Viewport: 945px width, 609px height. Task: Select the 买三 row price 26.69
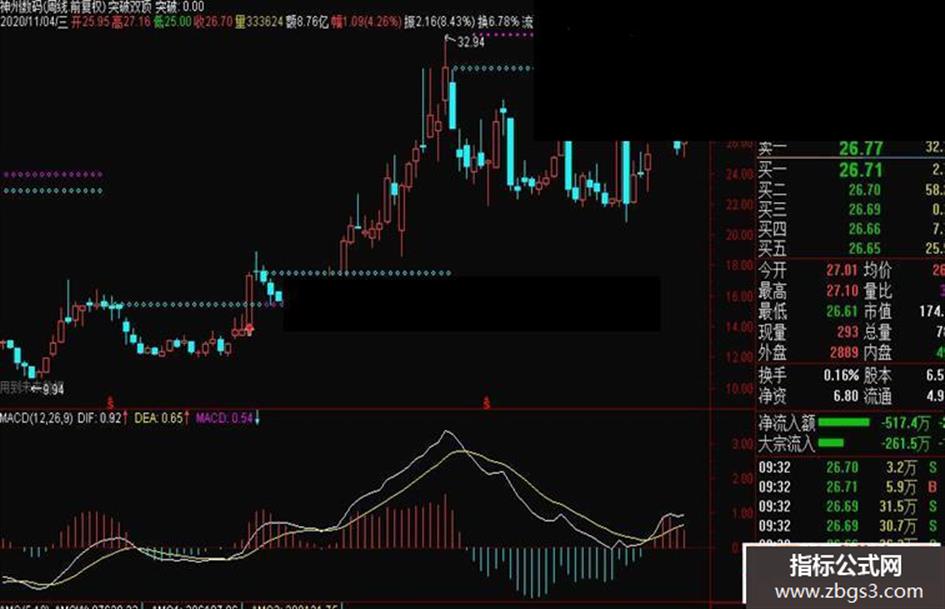[864, 210]
